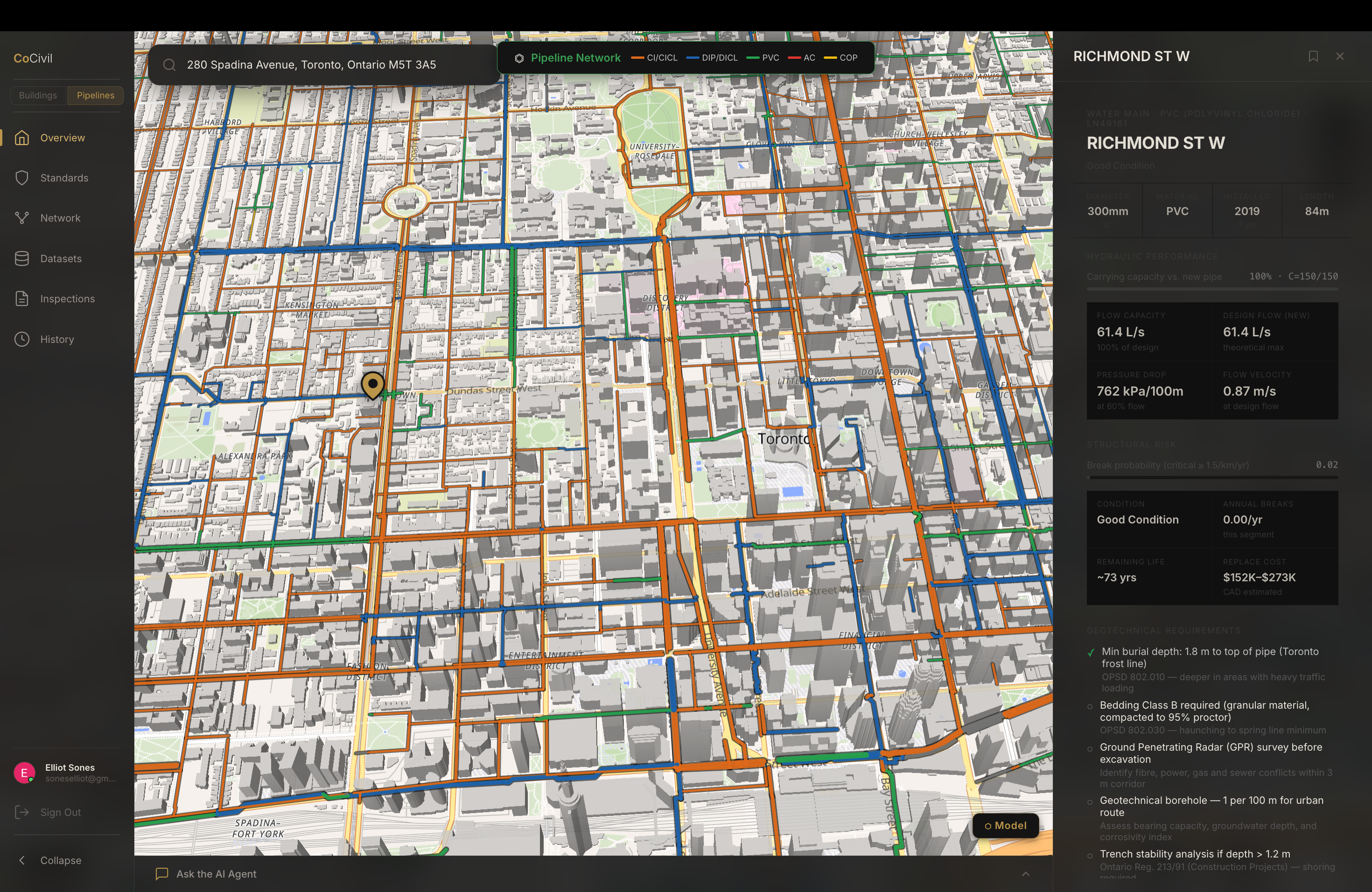Open the Overview home icon
This screenshot has width=1372, height=892.
click(22, 138)
